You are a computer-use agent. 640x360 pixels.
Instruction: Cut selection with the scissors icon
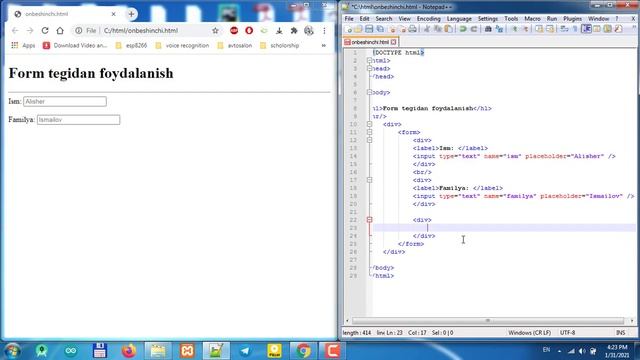point(426,29)
